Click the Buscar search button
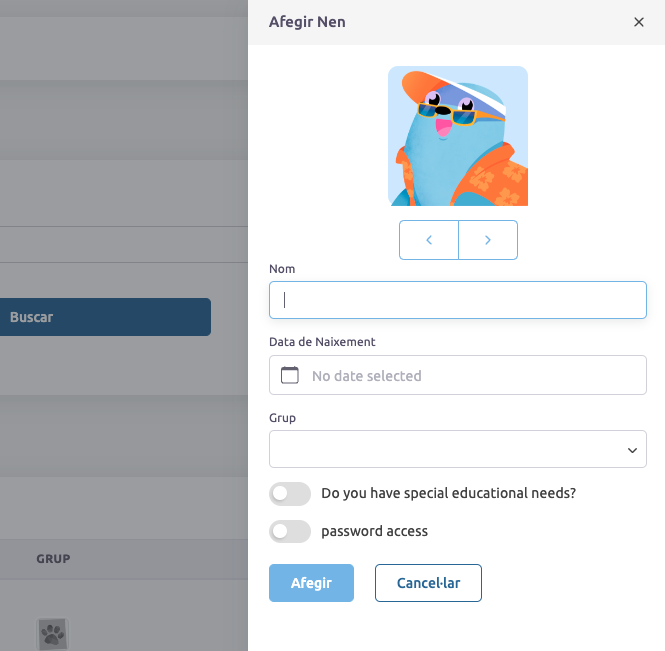This screenshot has width=665, height=651. [x=105, y=317]
